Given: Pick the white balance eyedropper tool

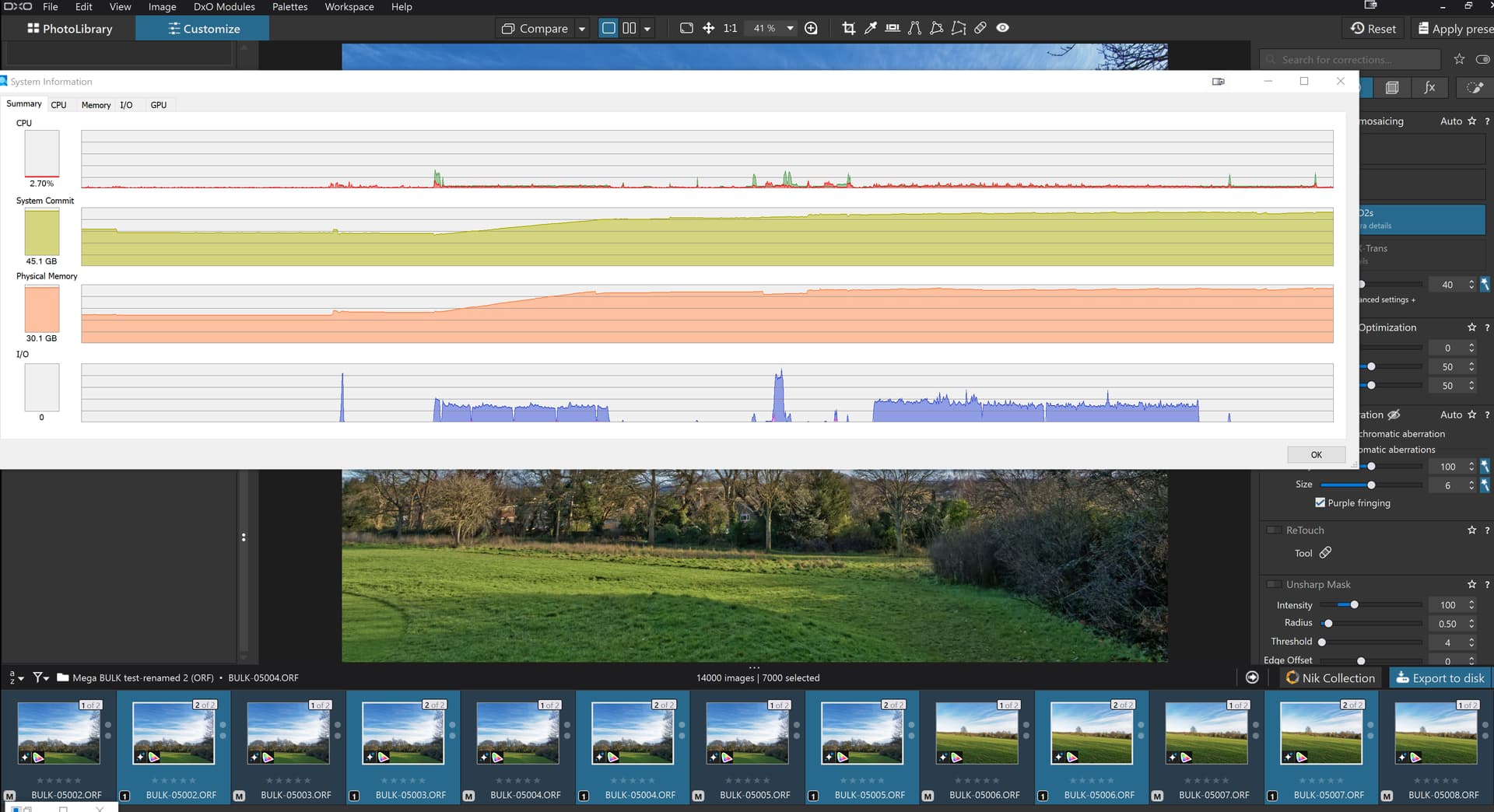Looking at the screenshot, I should coord(870,28).
